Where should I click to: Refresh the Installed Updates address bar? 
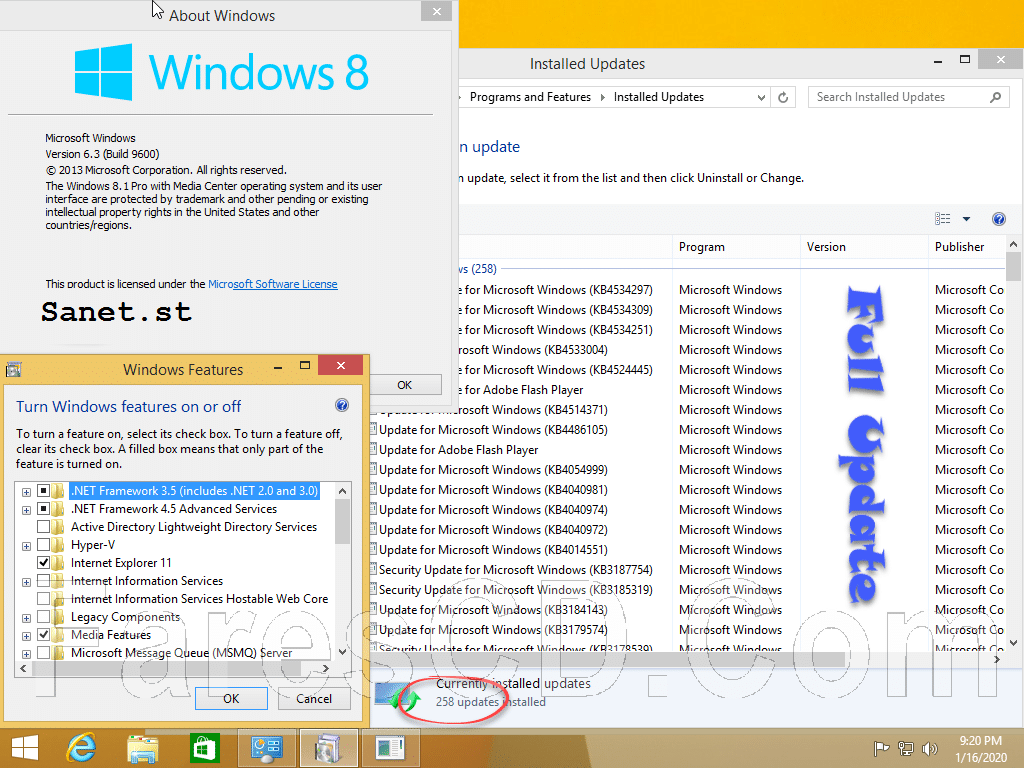783,97
